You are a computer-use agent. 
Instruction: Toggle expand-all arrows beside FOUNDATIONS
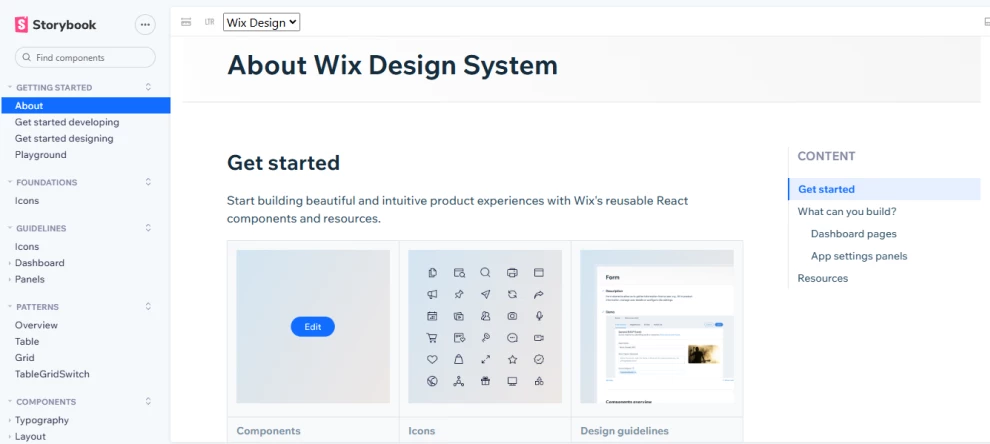click(148, 182)
